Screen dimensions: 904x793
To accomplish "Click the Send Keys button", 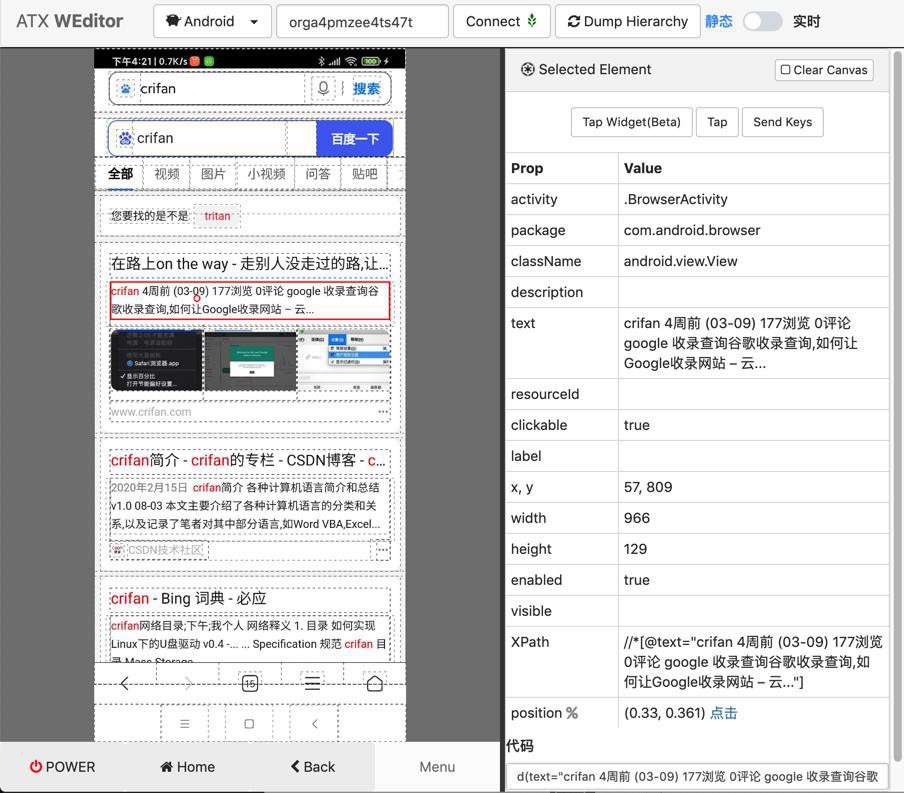I will tap(782, 122).
